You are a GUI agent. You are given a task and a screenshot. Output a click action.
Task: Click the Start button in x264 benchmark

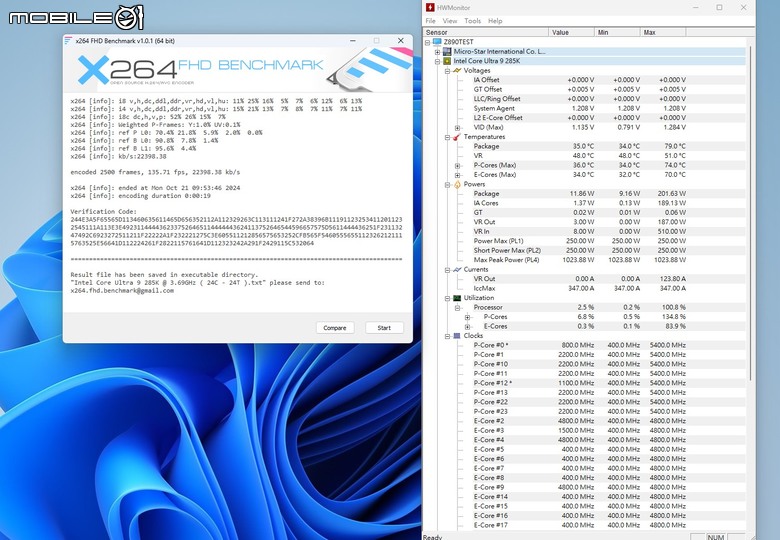pyautogui.click(x=384, y=328)
